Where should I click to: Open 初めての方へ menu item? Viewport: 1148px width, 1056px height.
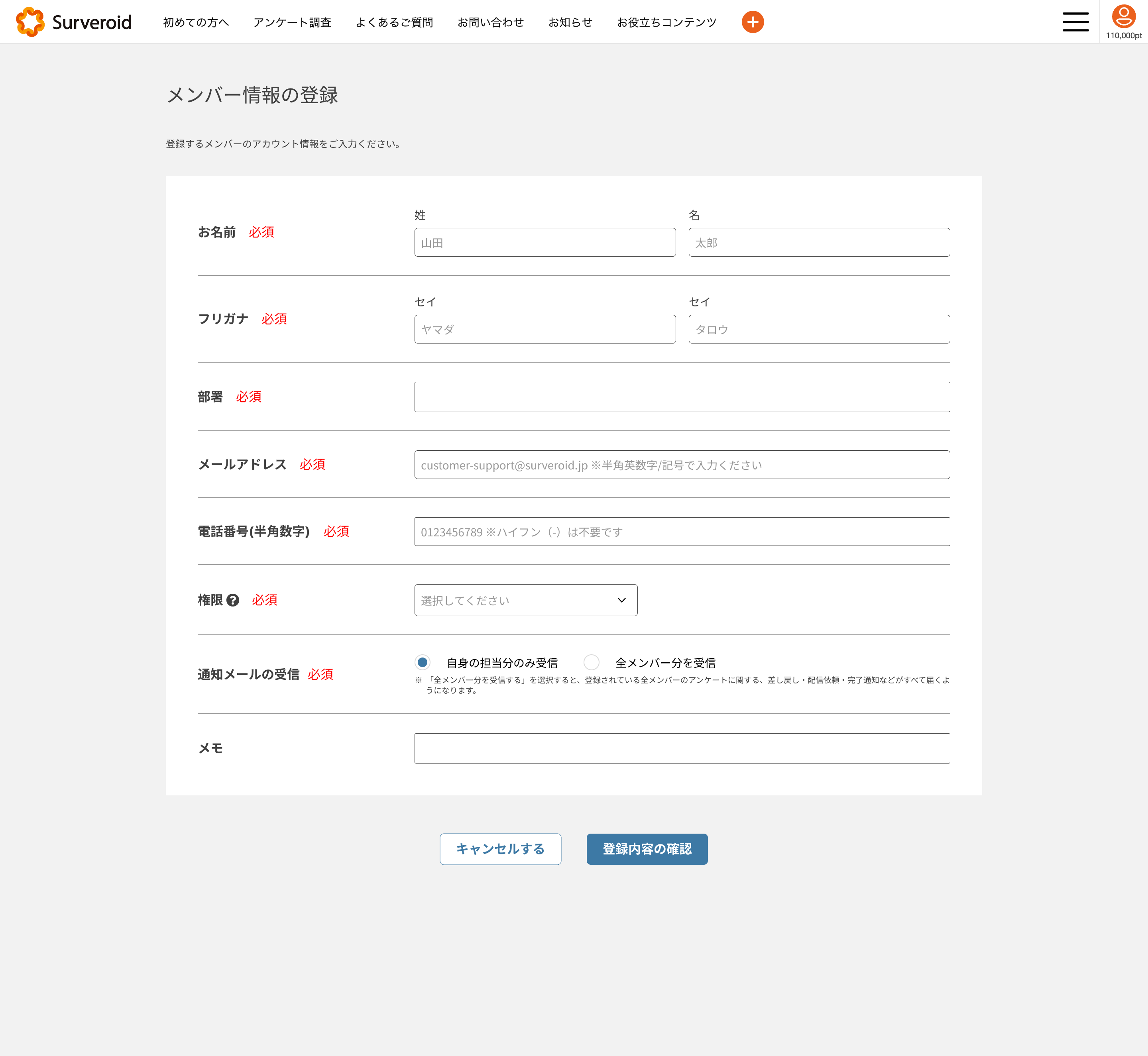[196, 22]
